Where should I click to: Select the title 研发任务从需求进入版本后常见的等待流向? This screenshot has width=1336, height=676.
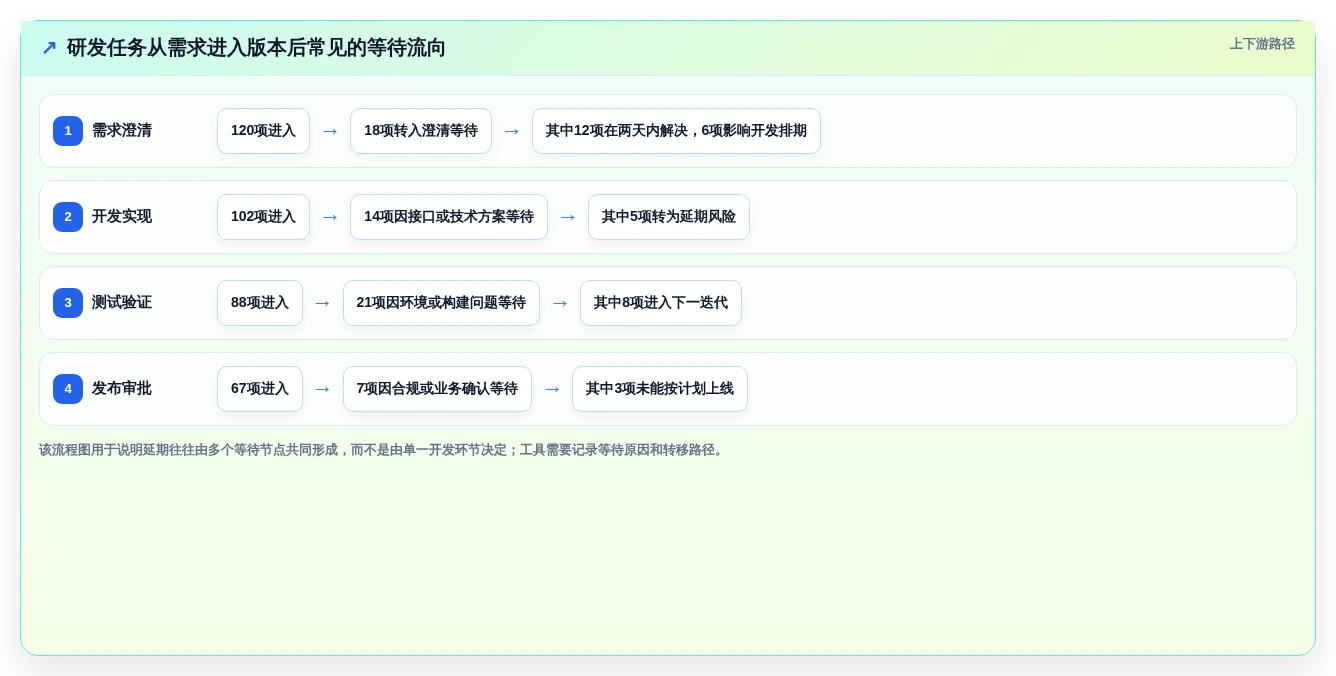coord(256,47)
